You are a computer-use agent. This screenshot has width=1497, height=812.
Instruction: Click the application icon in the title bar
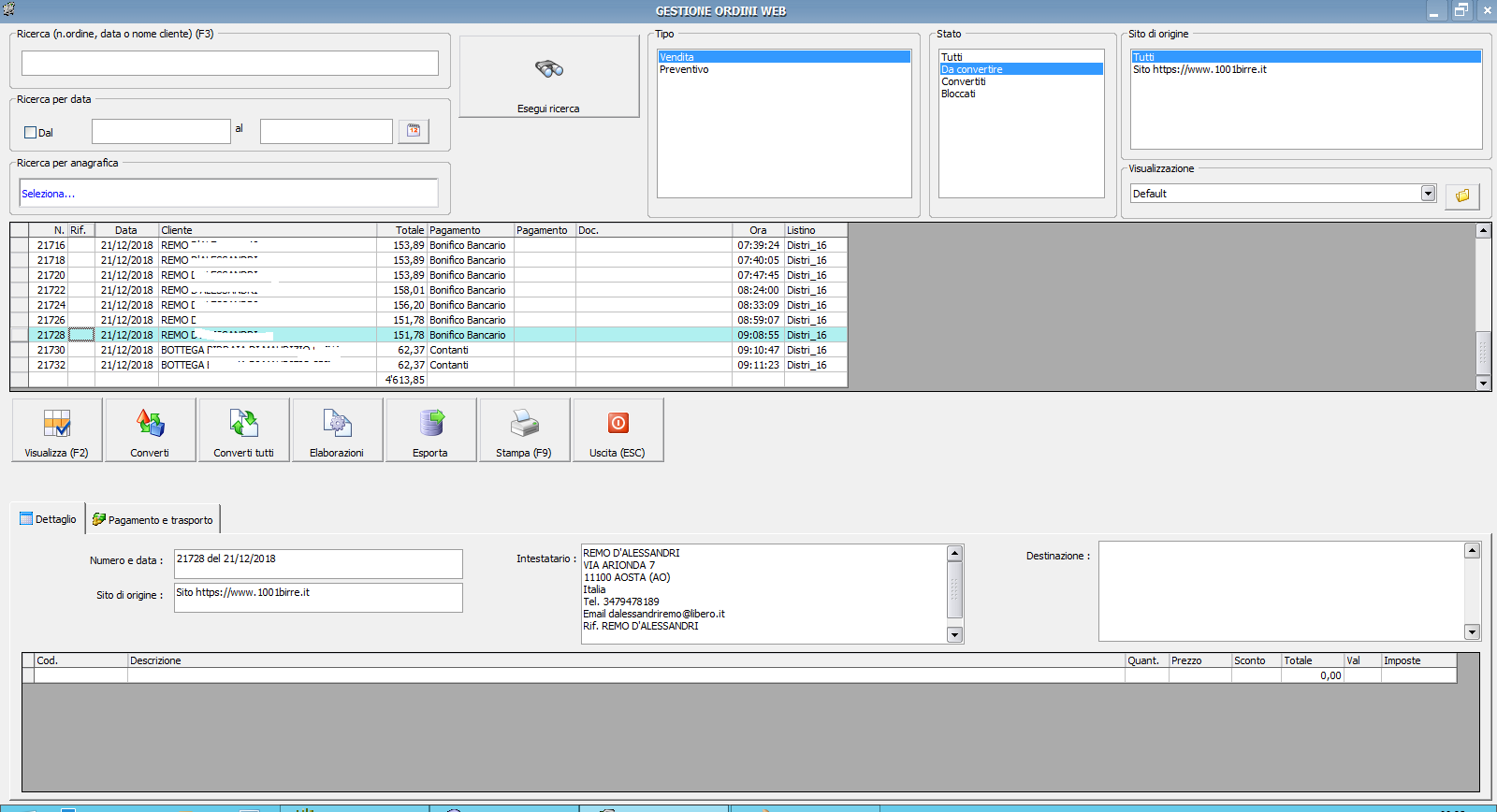[8, 10]
